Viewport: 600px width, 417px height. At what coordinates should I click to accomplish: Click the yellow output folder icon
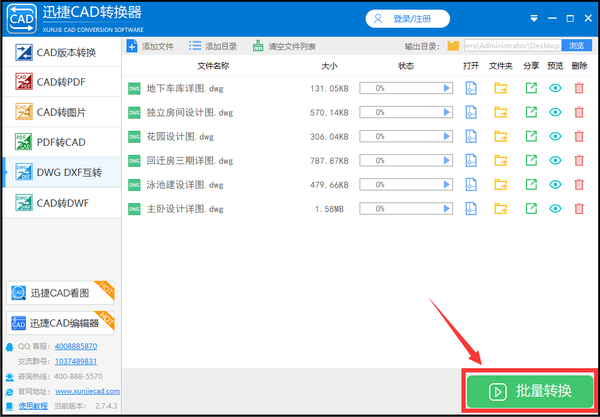[x=453, y=46]
